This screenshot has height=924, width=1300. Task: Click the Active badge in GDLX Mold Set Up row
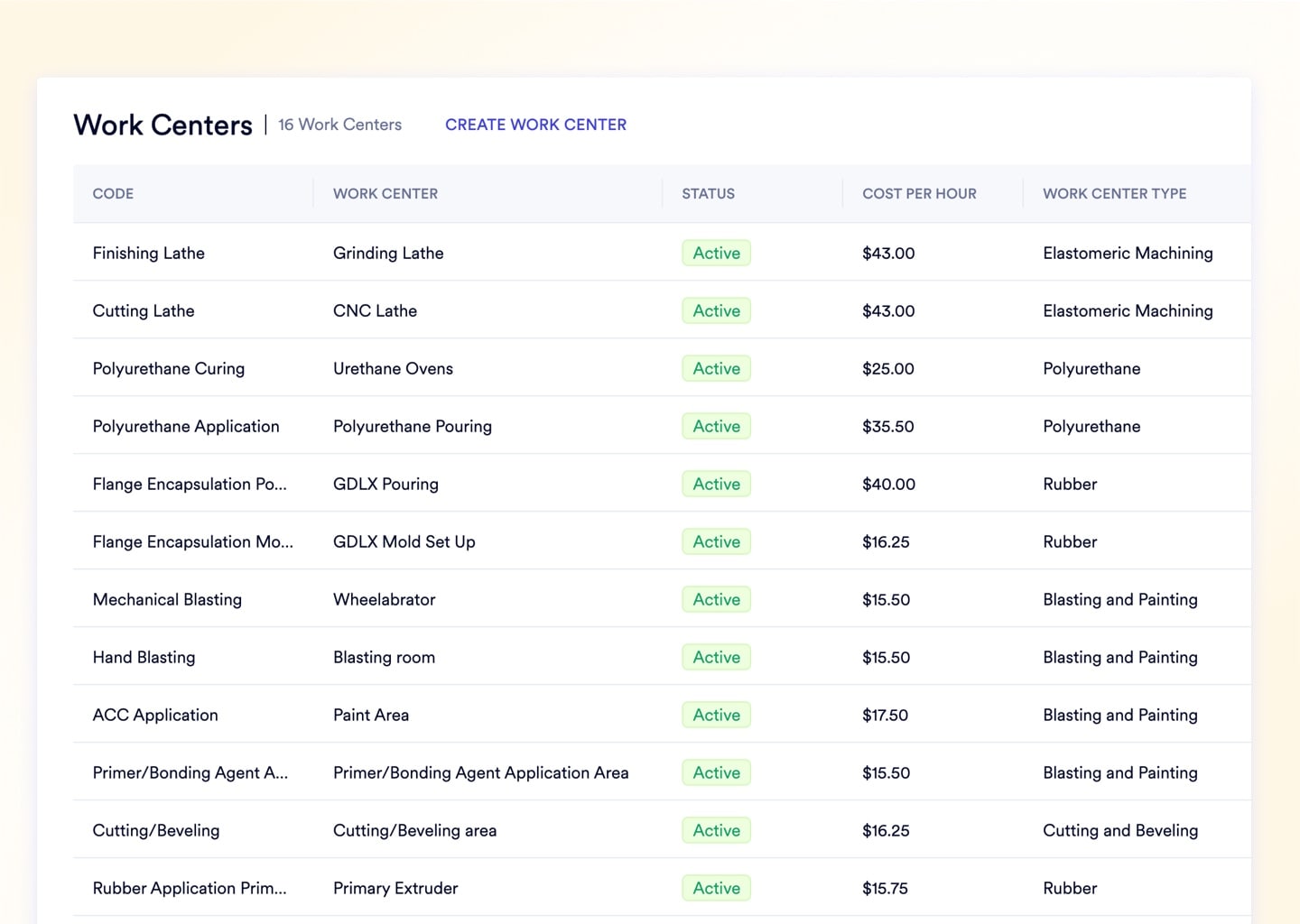(x=716, y=541)
